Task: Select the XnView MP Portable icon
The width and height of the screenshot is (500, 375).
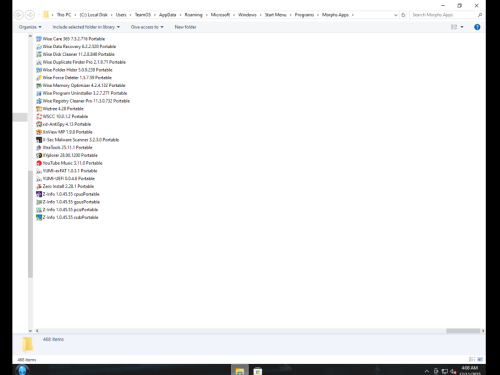Action: point(39,132)
